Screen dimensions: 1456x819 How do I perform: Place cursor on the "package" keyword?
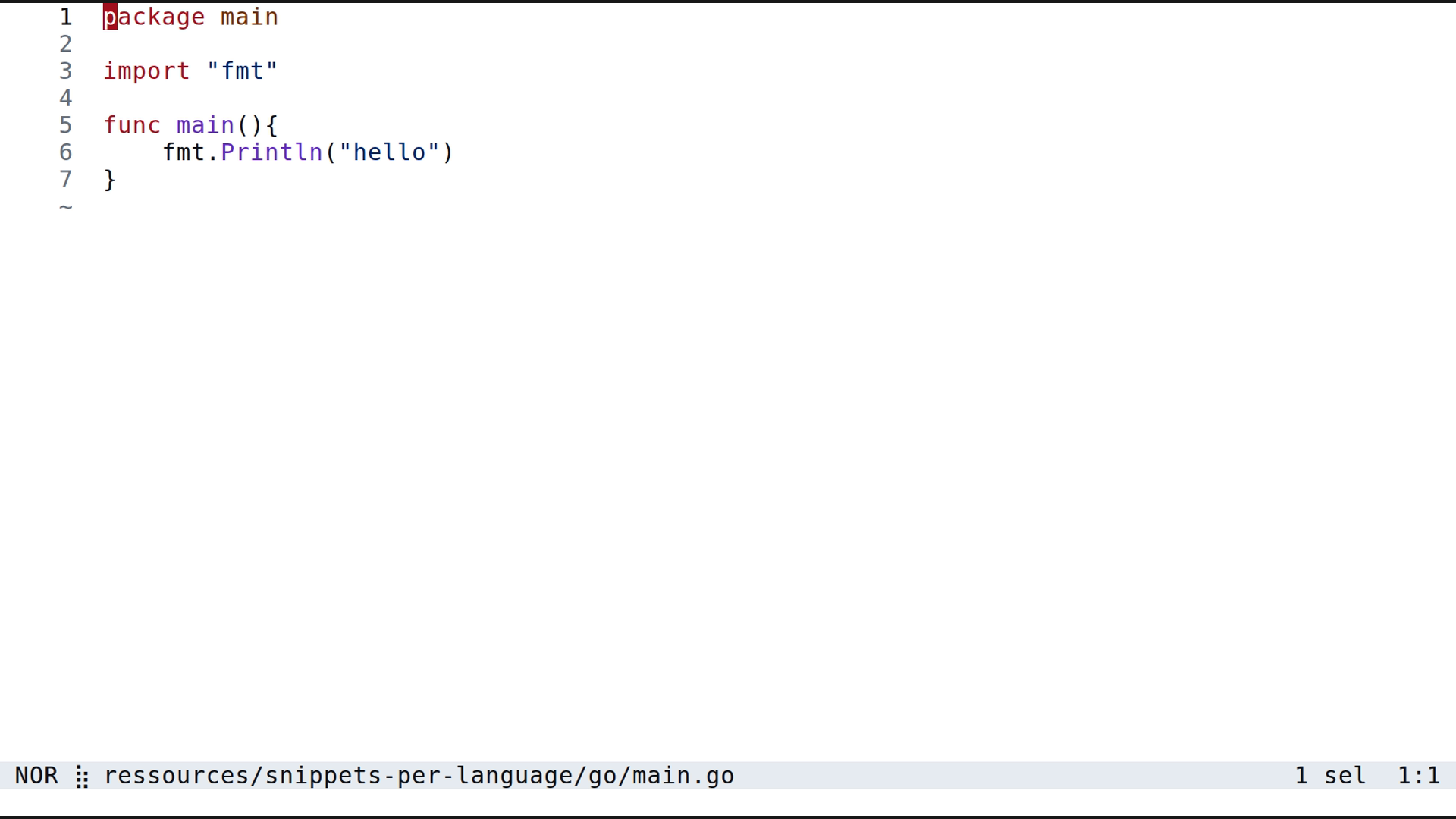(x=155, y=17)
